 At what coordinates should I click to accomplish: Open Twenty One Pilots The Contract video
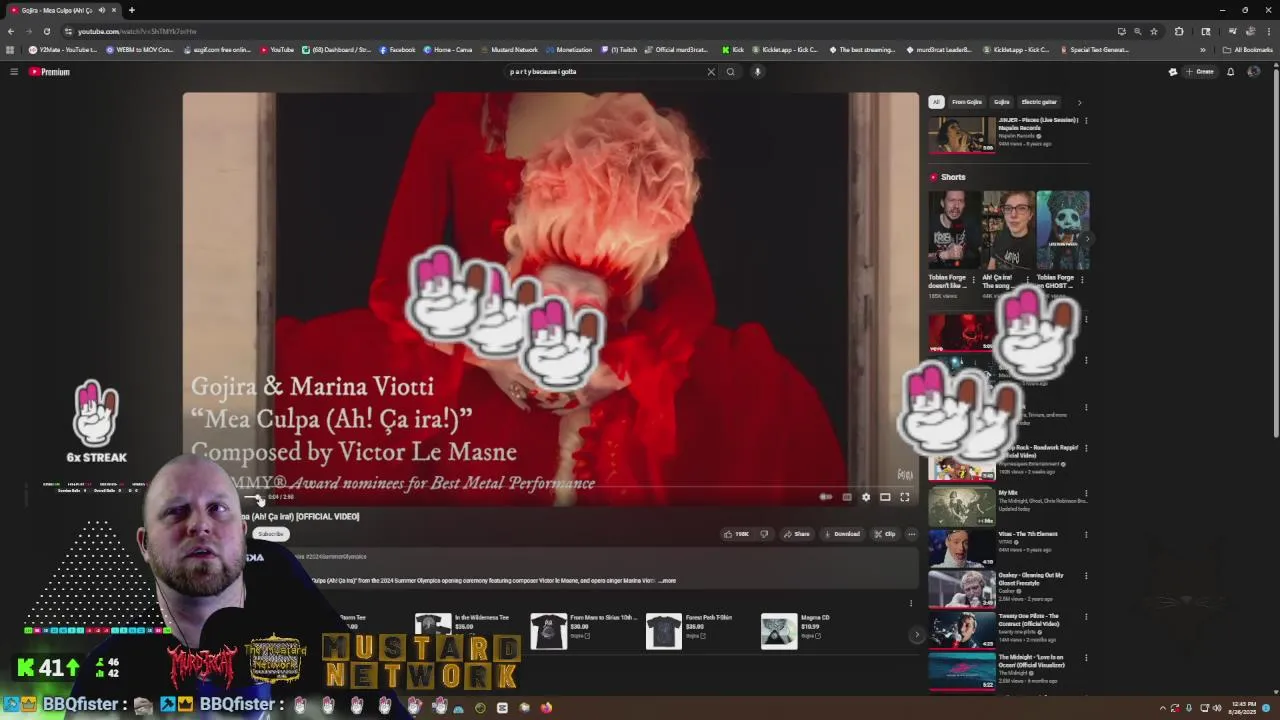click(962, 630)
